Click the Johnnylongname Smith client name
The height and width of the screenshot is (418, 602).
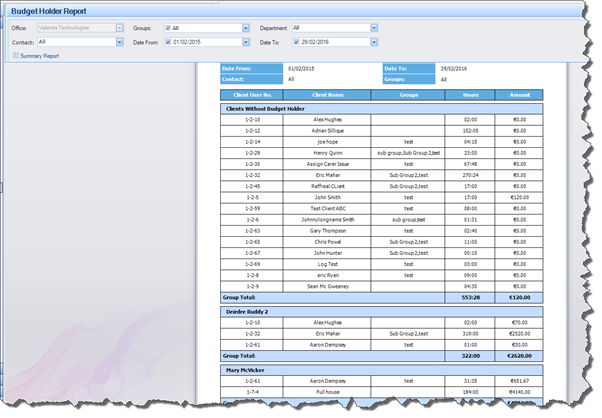327,220
